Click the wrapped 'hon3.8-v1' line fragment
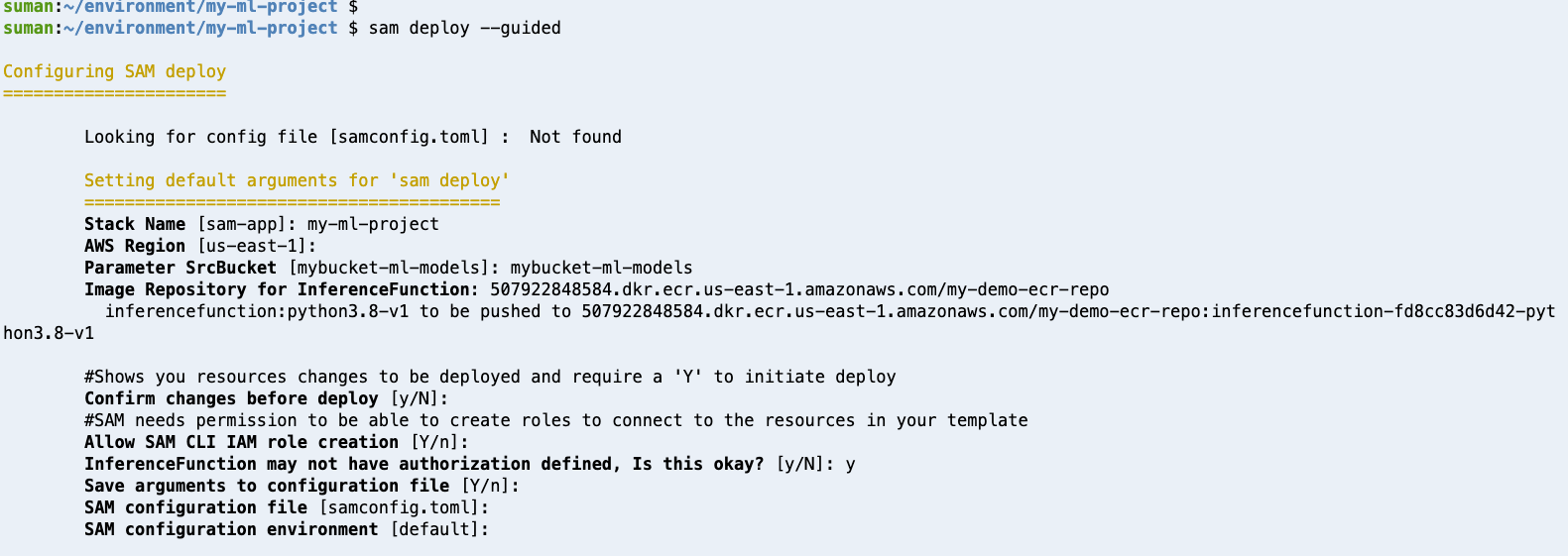 click(x=49, y=333)
